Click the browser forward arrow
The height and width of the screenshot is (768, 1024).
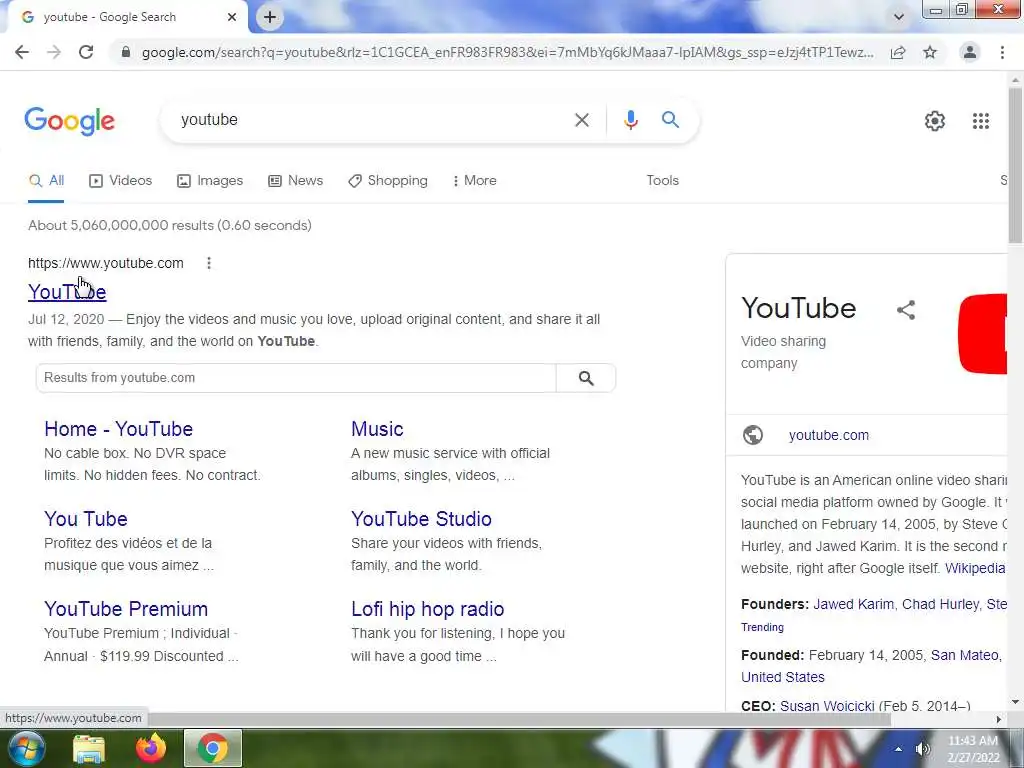pyautogui.click(x=54, y=52)
